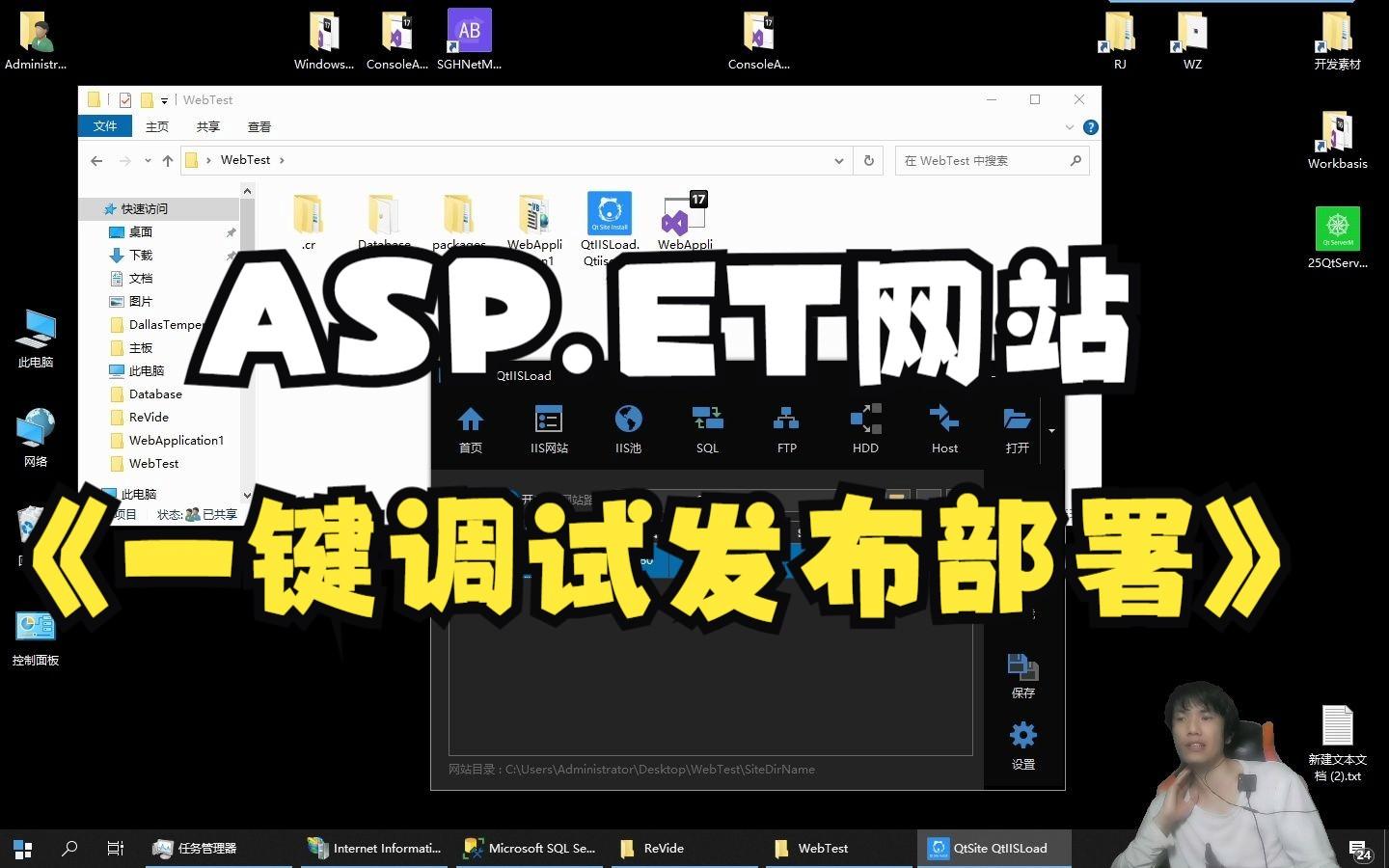Select the HDD tool icon

865,428
